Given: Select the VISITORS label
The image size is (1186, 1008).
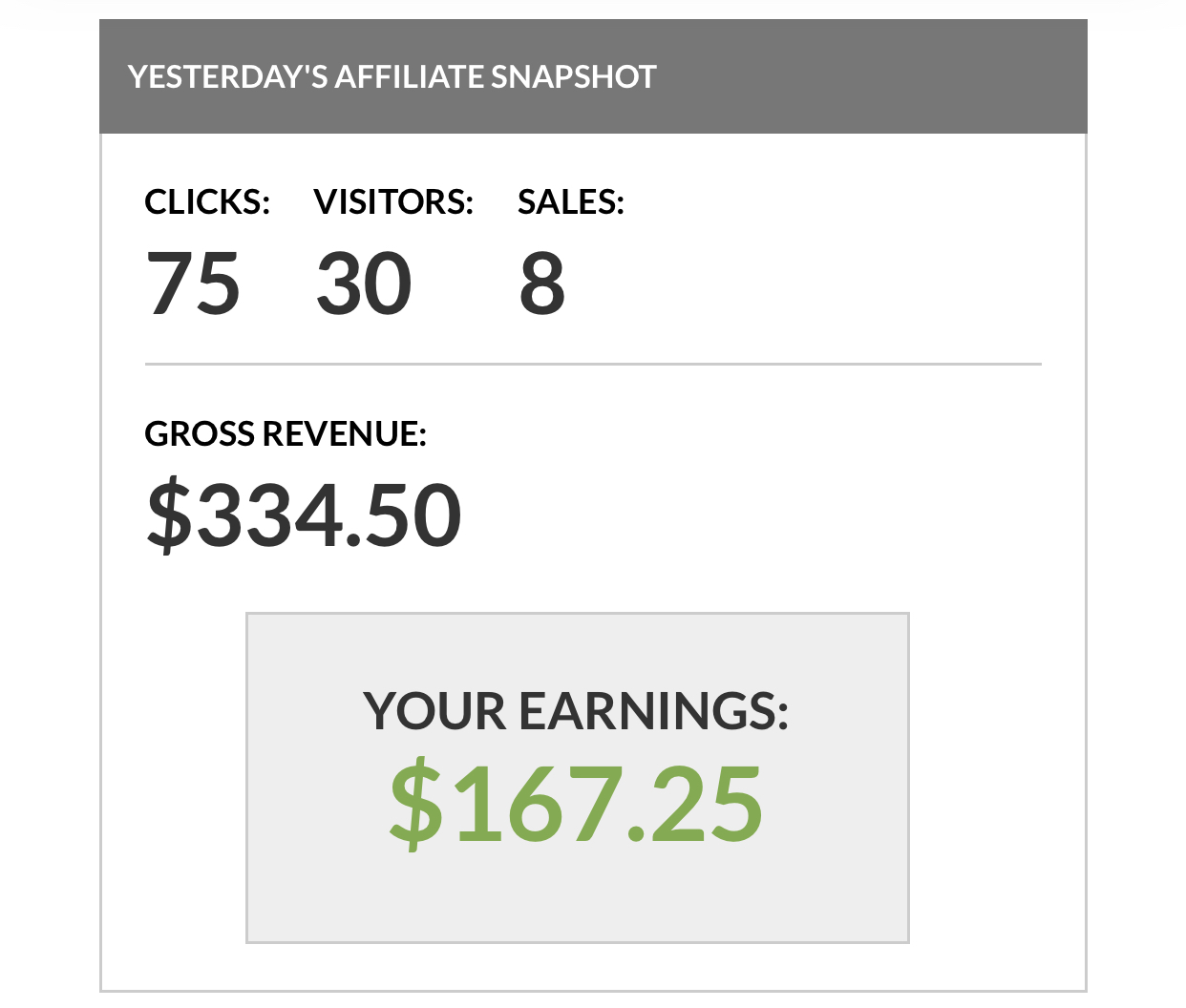Looking at the screenshot, I should (x=393, y=202).
